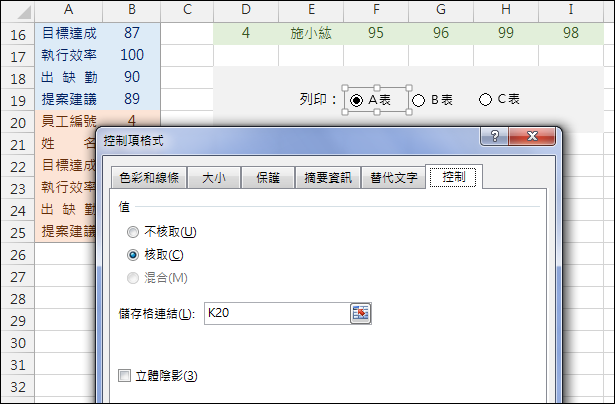Image resolution: width=615 pixels, height=404 pixels.
Task: Click the select-all corner of the worksheet
Action: pos(18,12)
